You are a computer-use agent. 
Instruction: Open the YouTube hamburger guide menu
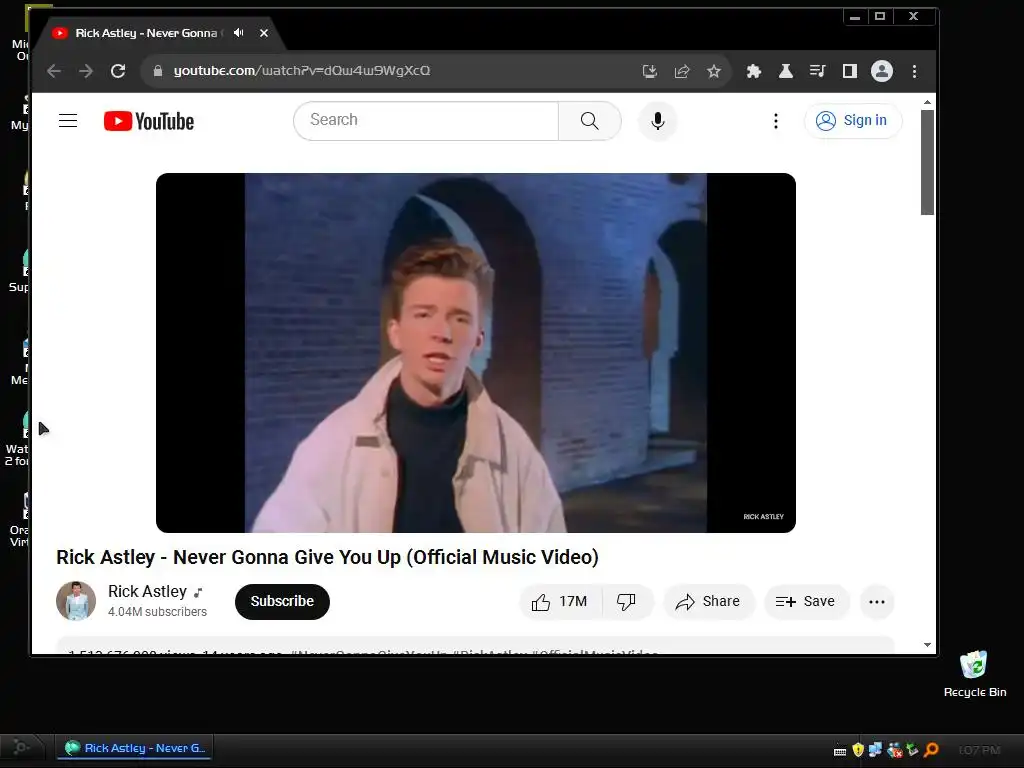coord(68,121)
